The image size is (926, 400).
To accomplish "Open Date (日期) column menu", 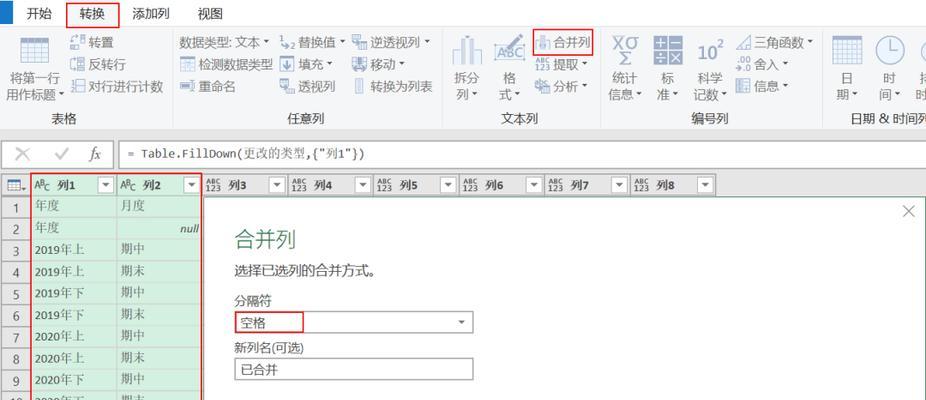I will 847,68.
